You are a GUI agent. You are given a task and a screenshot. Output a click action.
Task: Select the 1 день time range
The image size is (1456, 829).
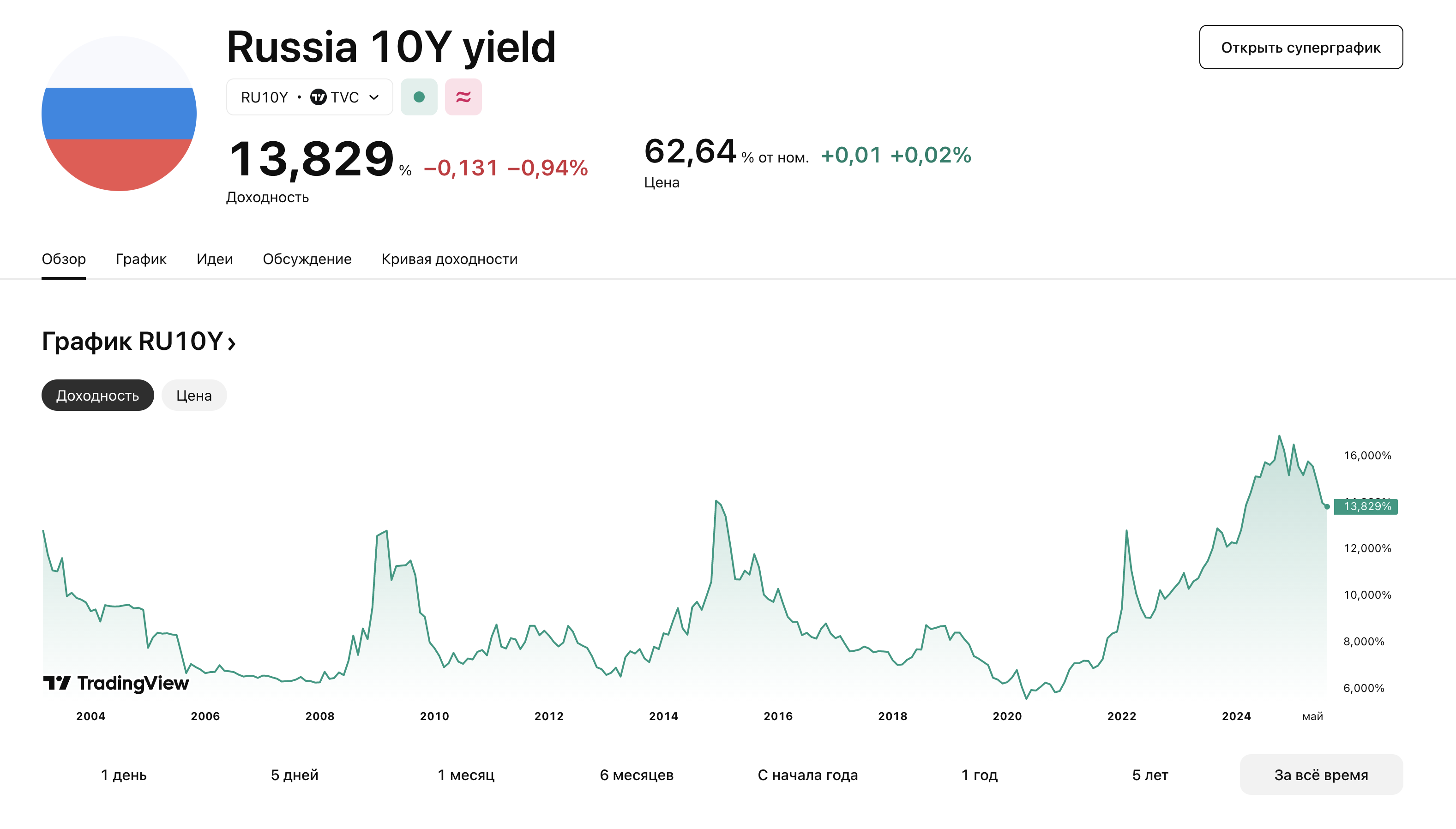124,775
